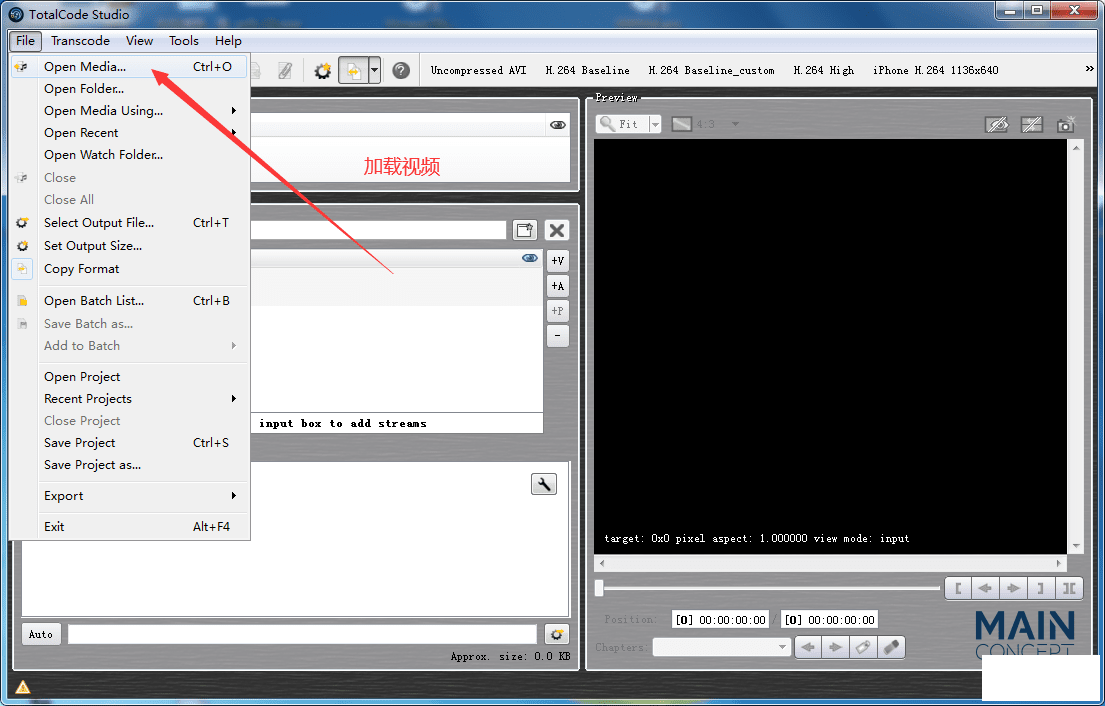Open the Transcode menu
The height and width of the screenshot is (706, 1105).
coord(80,41)
